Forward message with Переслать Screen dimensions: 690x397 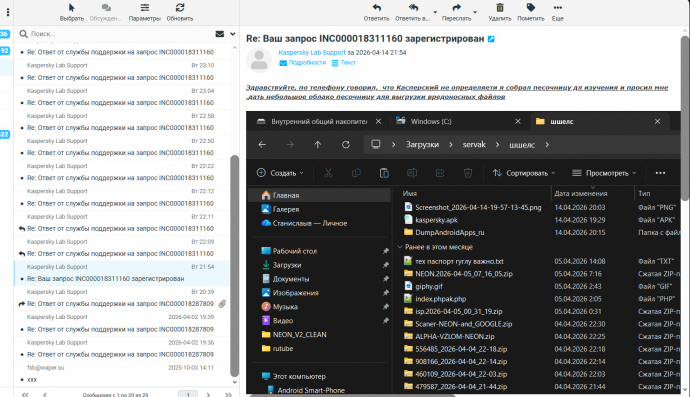tap(456, 12)
